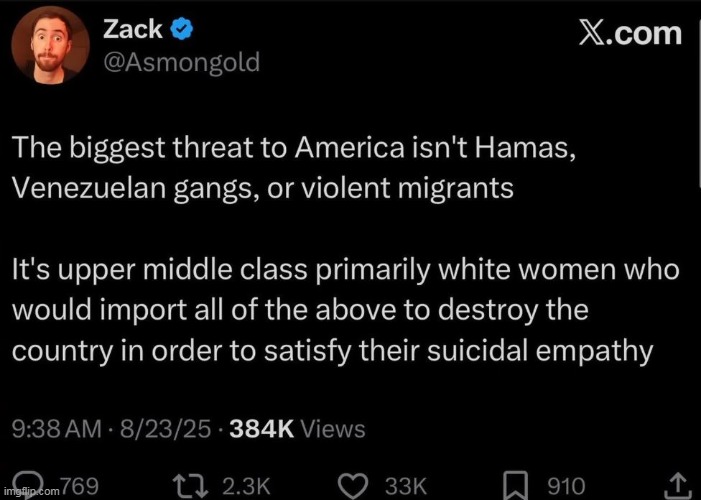View the 384K Views count
Viewport: 701px width, 500px height.
click(x=297, y=429)
